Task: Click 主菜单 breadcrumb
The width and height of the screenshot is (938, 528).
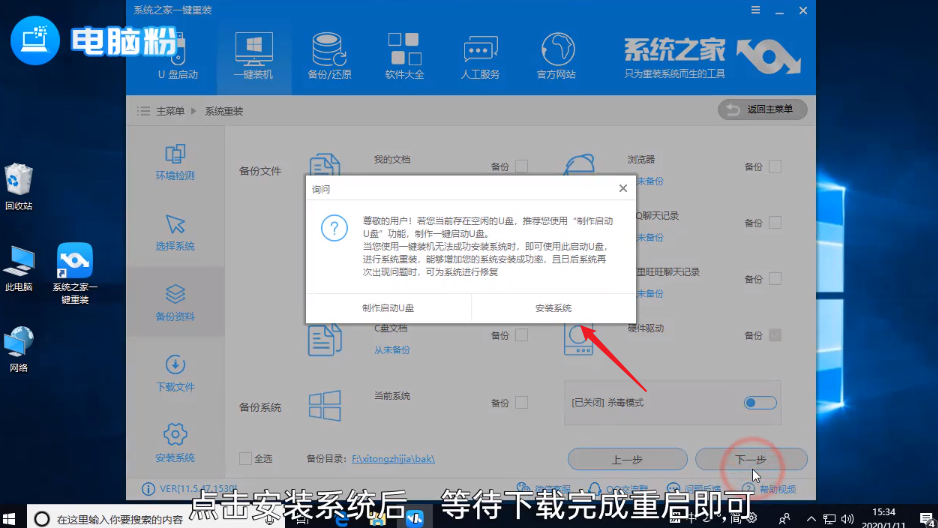Action: (170, 111)
